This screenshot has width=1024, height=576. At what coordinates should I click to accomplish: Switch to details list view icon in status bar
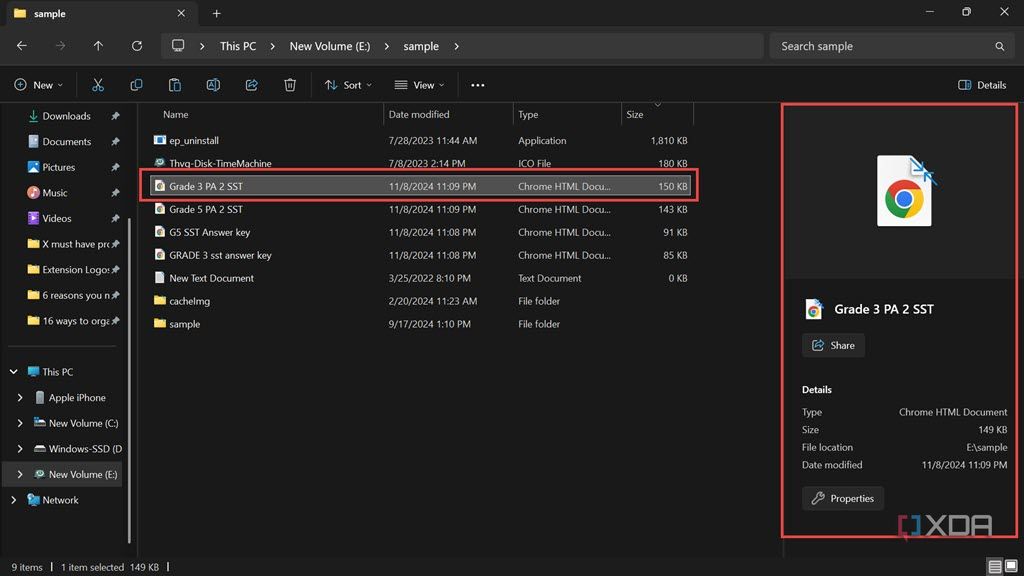(995, 566)
